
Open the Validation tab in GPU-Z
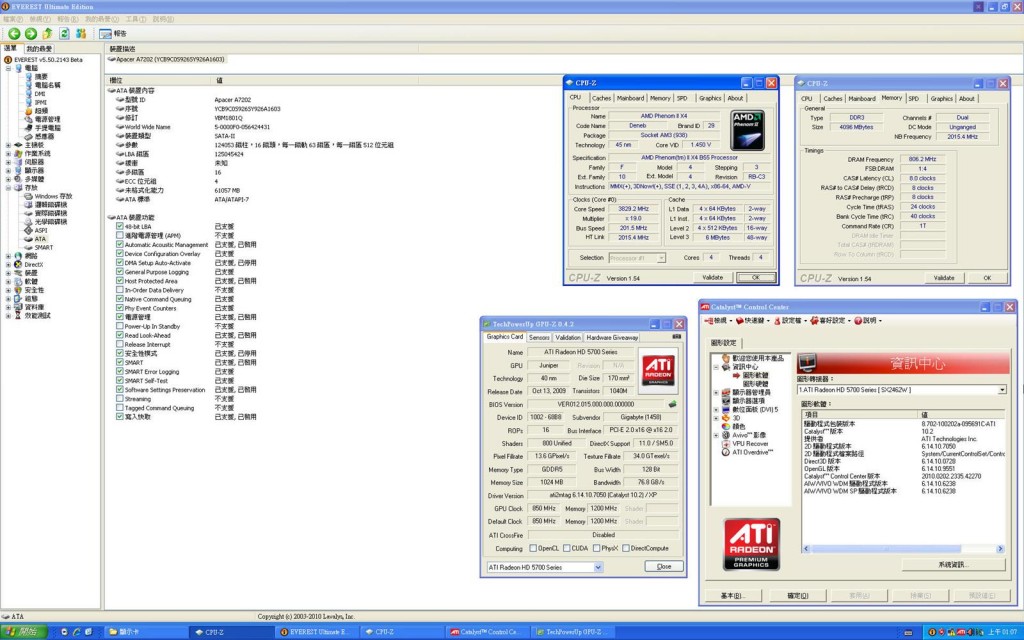click(568, 338)
